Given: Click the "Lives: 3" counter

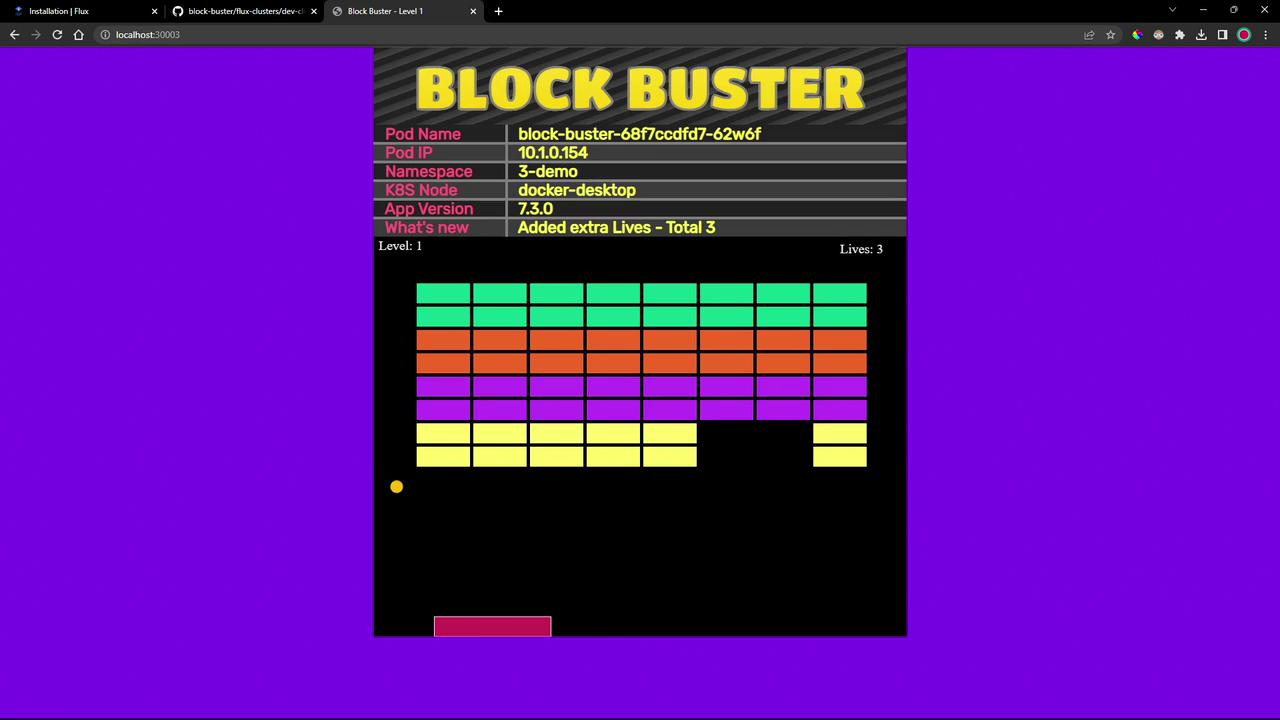Looking at the screenshot, I should point(861,249).
